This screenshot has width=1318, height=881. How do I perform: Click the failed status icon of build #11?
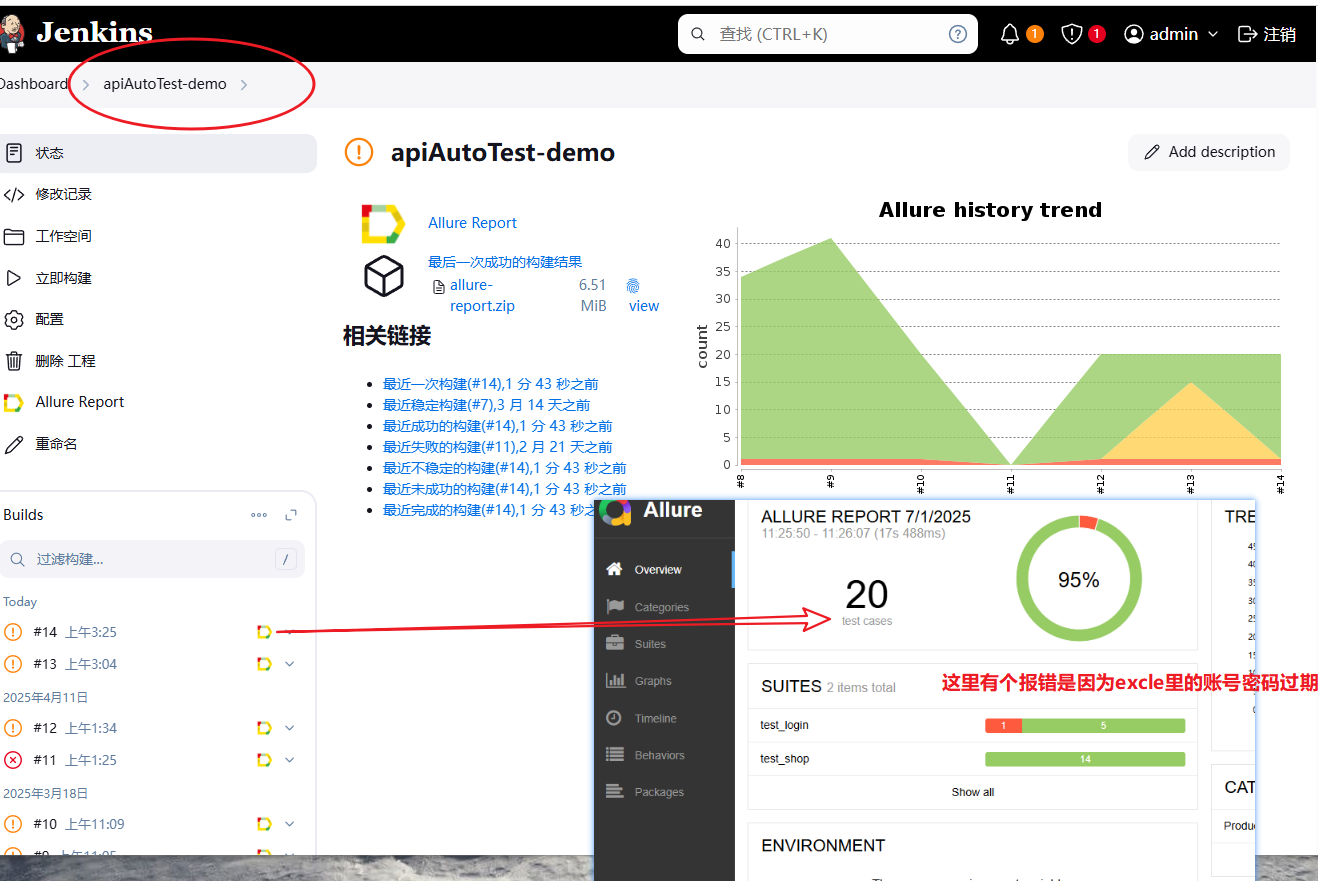click(13, 760)
